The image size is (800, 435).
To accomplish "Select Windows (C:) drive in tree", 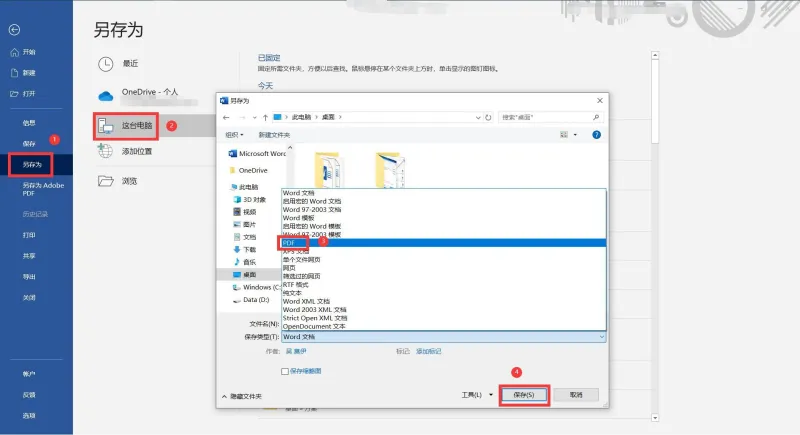I will [257, 287].
